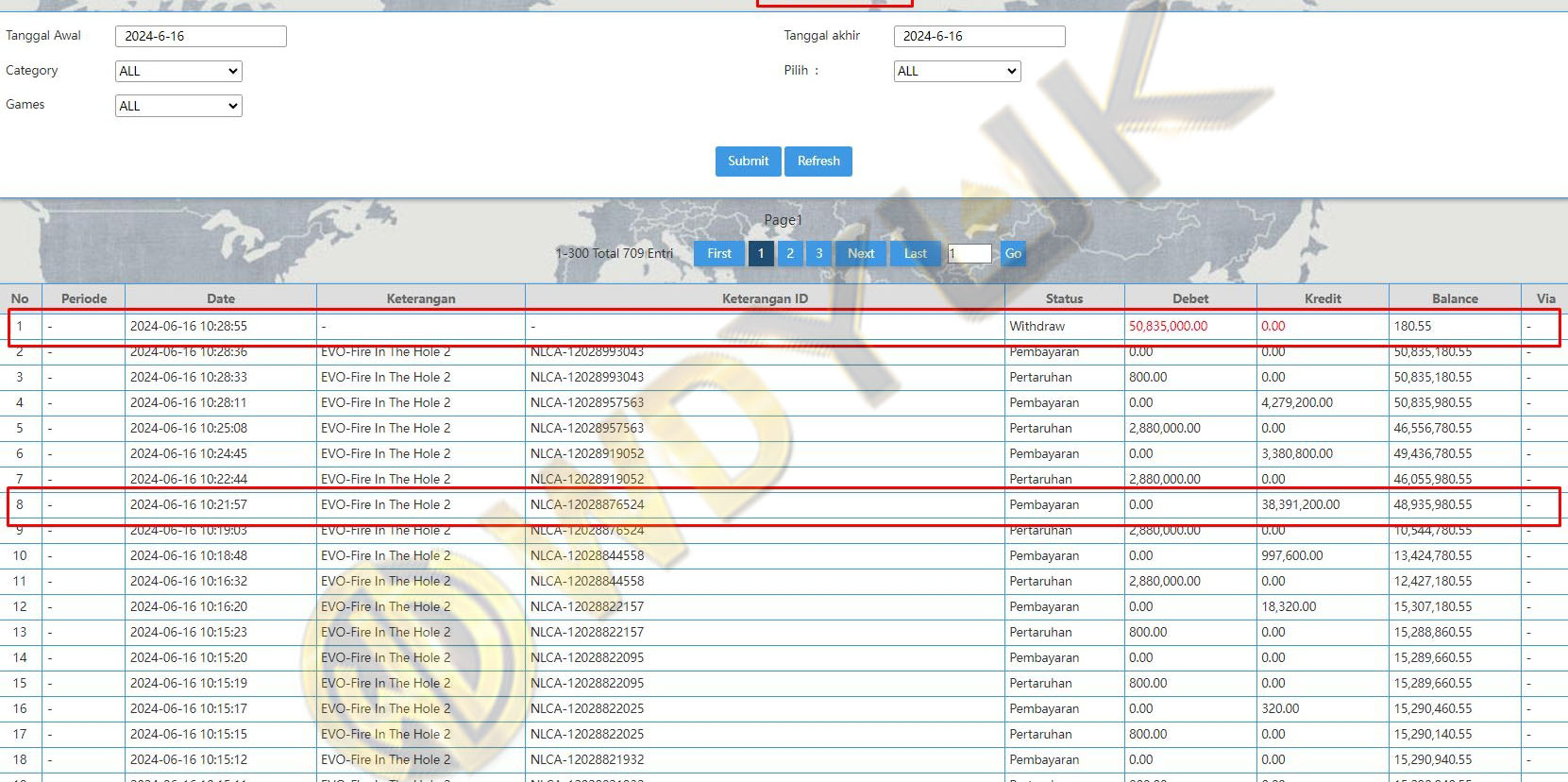Click the Keterangan column header
This screenshot has width=1568, height=782.
pos(421,298)
